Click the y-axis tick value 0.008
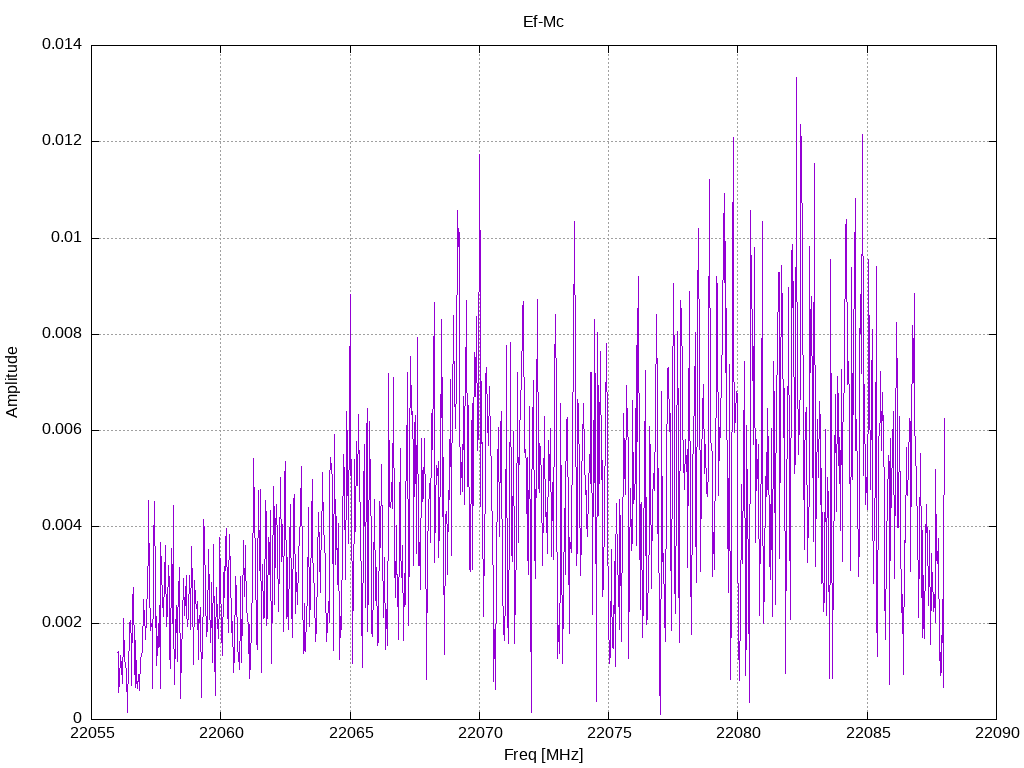This screenshot has width=1024, height=768. (62, 334)
